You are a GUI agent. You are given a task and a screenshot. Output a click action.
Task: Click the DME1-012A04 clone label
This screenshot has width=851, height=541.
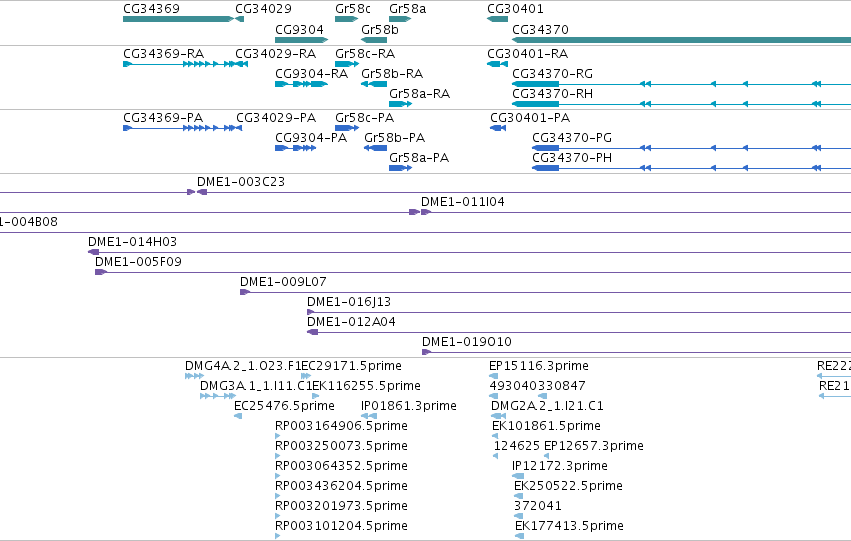[351, 322]
